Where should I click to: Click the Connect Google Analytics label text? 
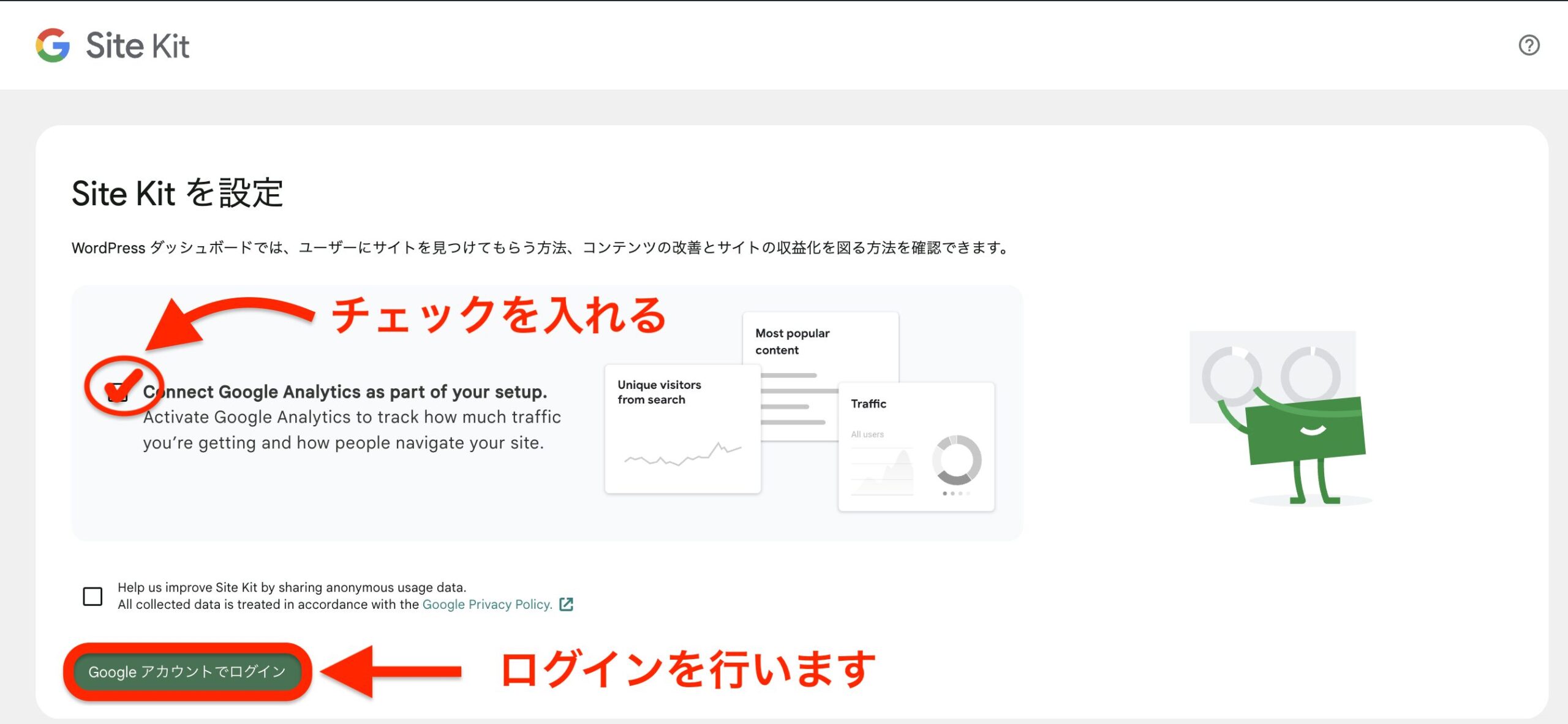point(345,392)
